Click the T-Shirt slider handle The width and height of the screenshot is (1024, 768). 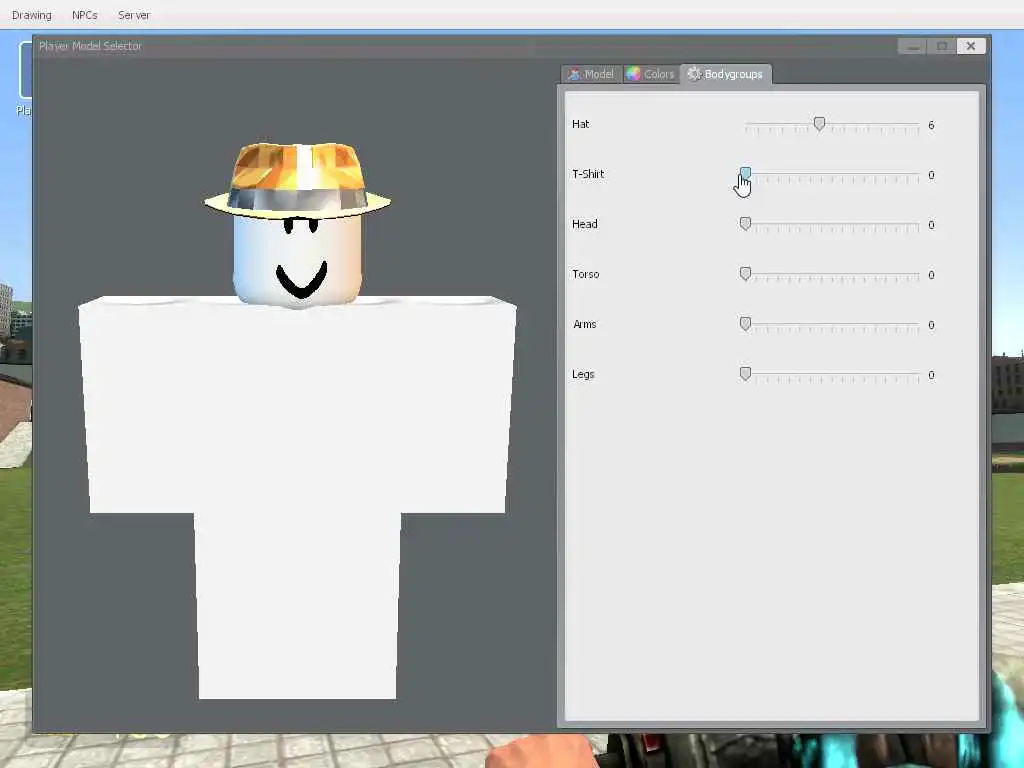click(x=745, y=173)
